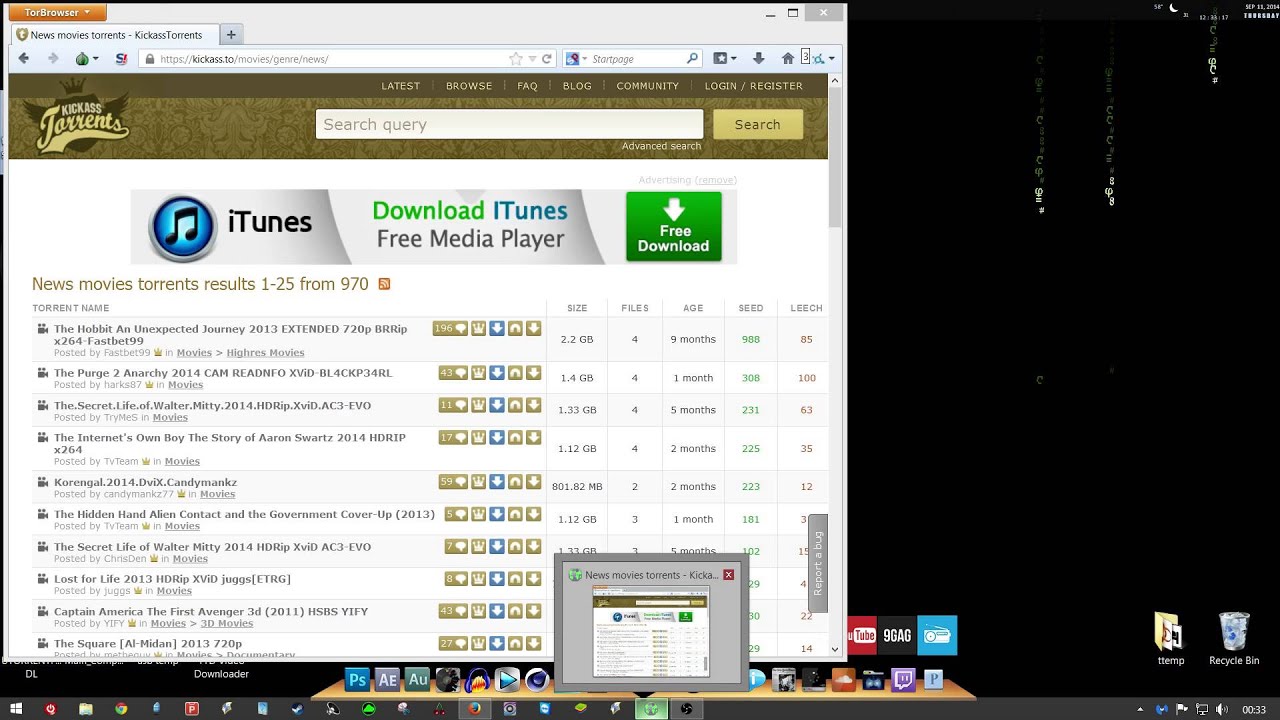Viewport: 1280px width, 720px height.
Task: Click the crown verified icon on The Hobbit row
Action: (x=478, y=329)
